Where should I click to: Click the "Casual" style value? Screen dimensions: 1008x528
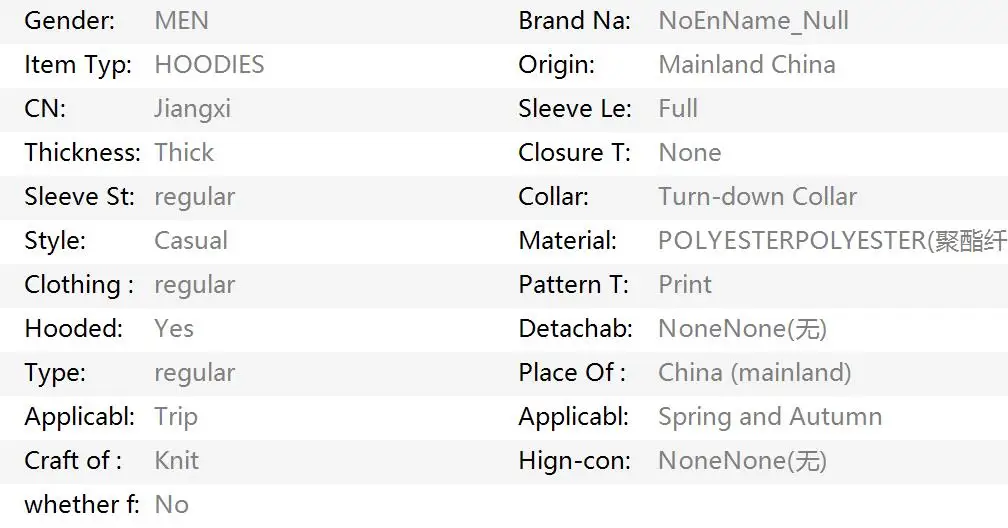pyautogui.click(x=190, y=241)
